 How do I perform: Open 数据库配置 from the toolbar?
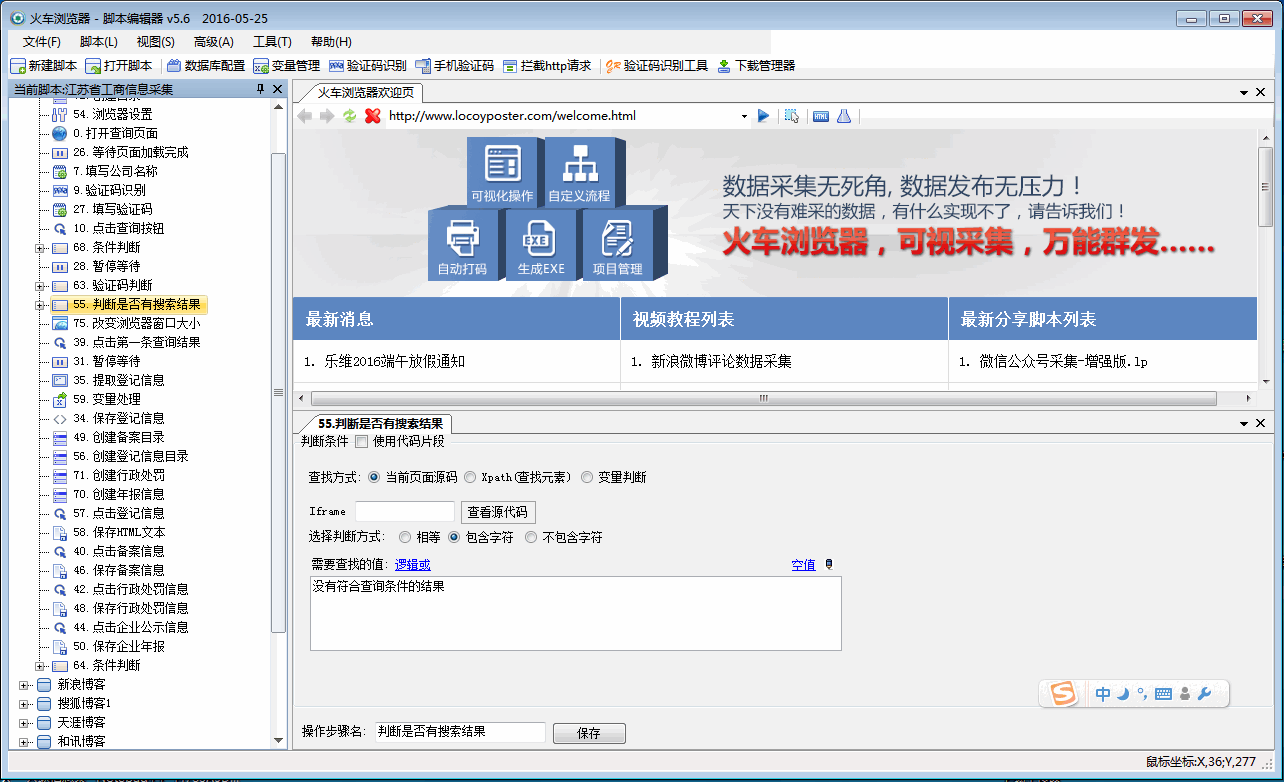[x=206, y=66]
